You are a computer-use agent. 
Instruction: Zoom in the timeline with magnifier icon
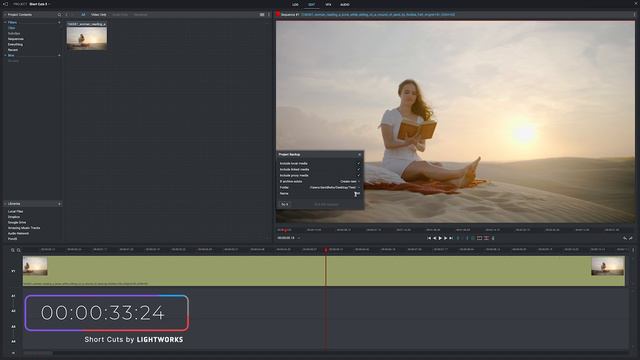13,250
